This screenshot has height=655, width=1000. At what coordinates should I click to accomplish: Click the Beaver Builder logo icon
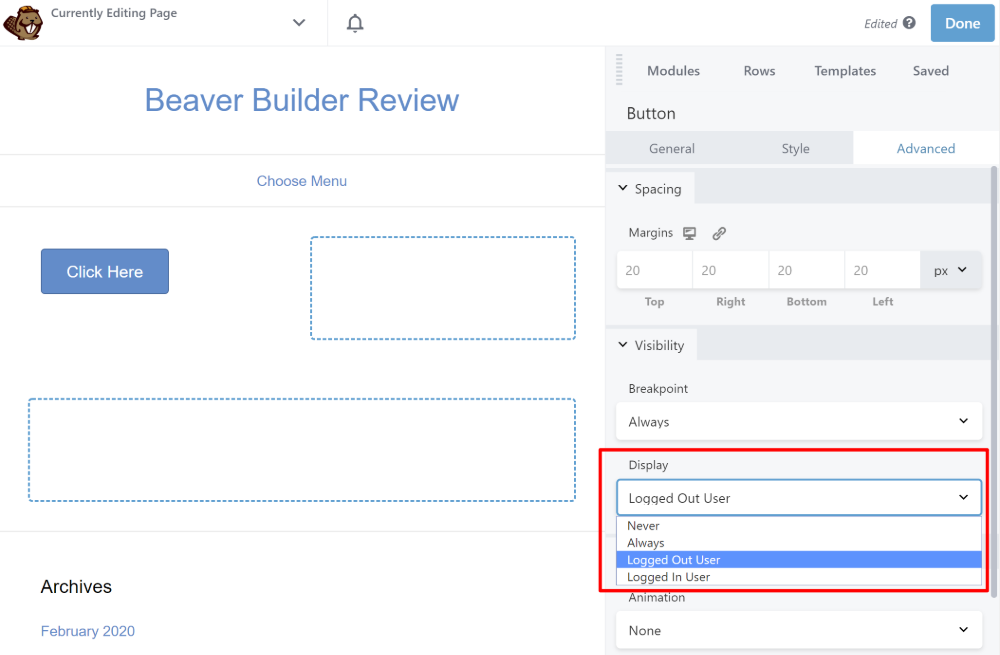(23, 23)
